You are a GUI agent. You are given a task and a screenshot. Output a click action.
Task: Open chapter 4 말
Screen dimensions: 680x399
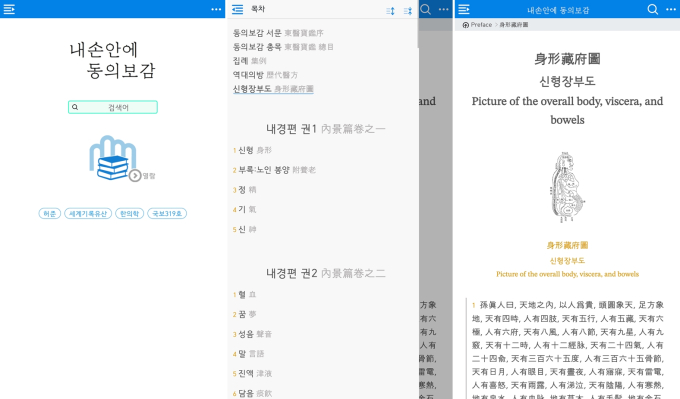click(248, 353)
